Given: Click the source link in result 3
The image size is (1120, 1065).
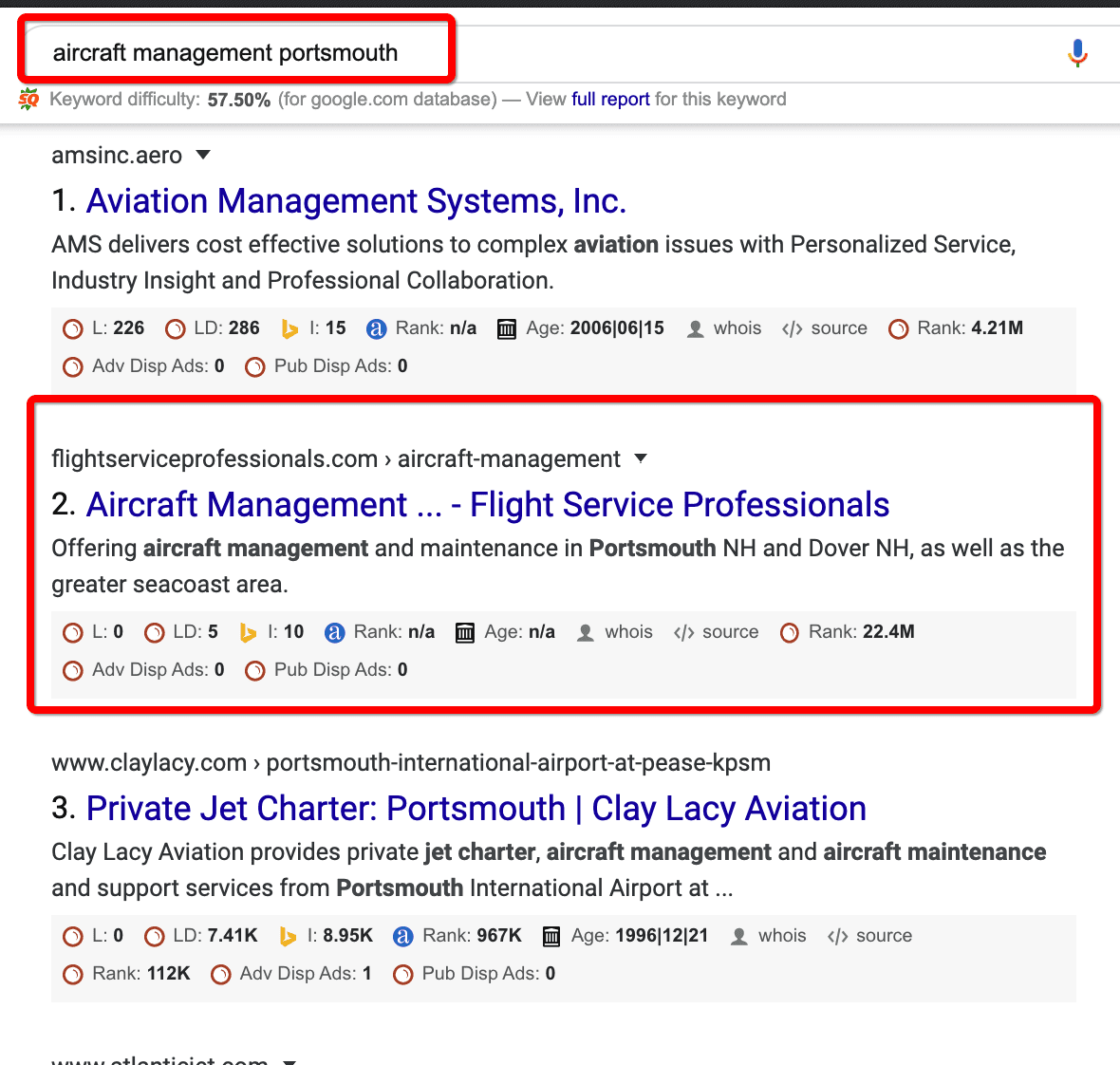Looking at the screenshot, I should click(x=885, y=935).
